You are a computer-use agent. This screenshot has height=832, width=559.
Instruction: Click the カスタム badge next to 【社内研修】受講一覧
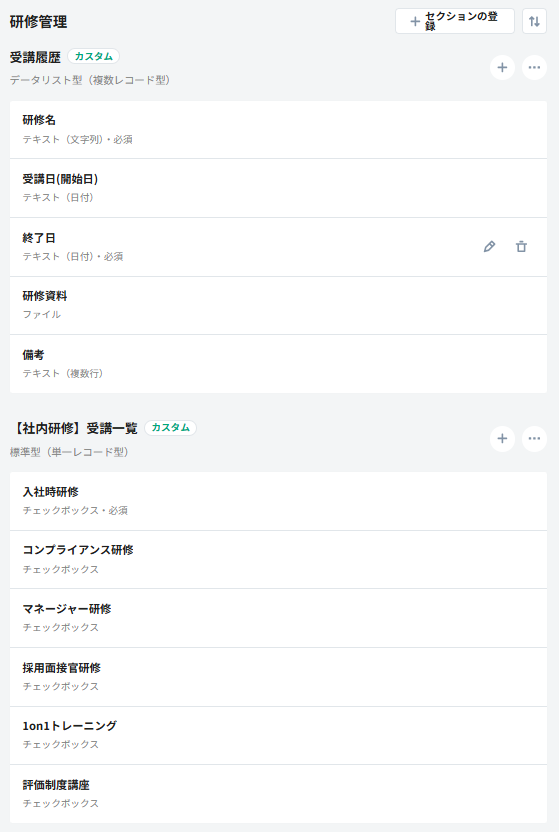tap(170, 428)
